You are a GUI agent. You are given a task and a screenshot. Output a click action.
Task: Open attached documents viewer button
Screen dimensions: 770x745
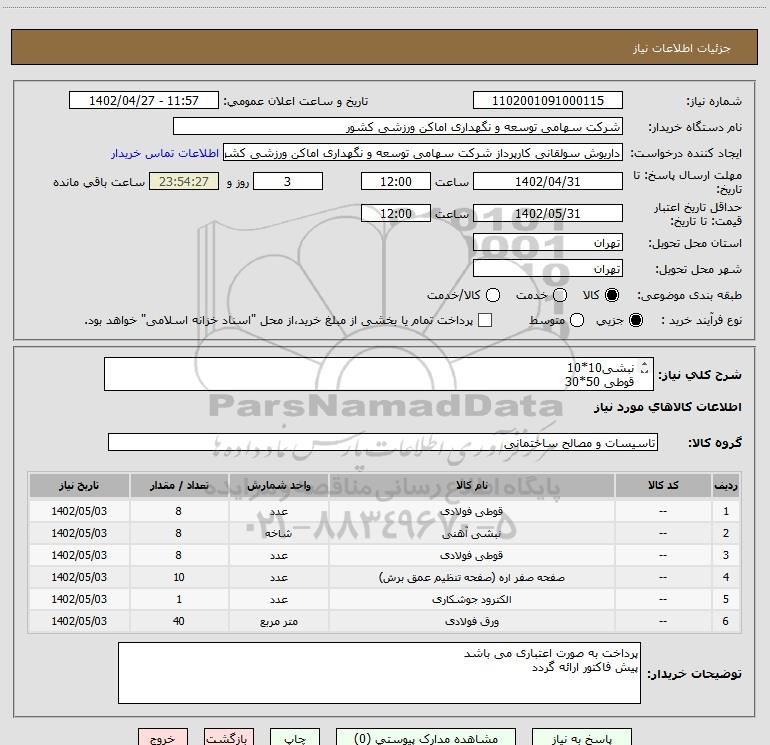point(426,738)
